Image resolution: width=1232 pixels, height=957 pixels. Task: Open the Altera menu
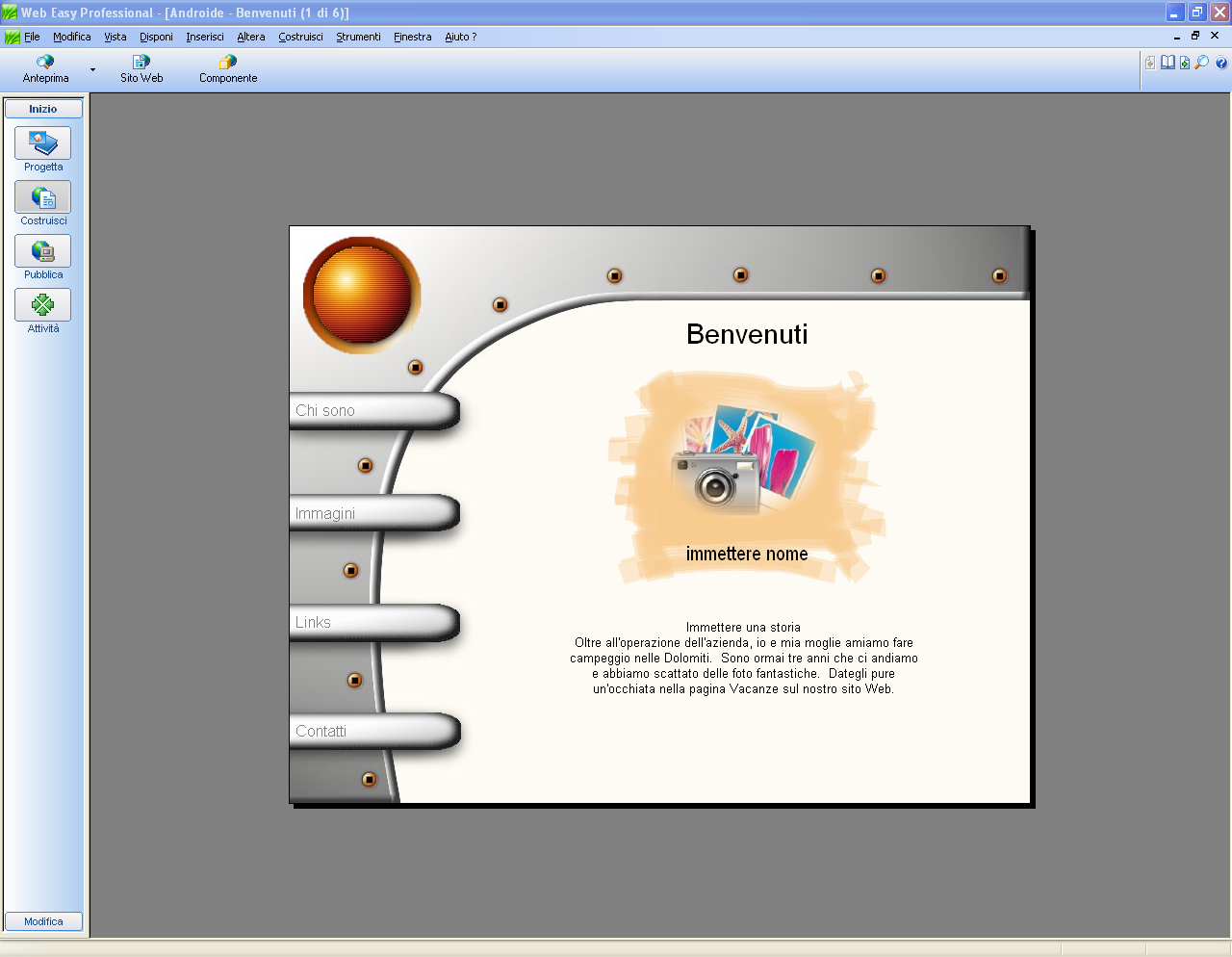coord(251,37)
